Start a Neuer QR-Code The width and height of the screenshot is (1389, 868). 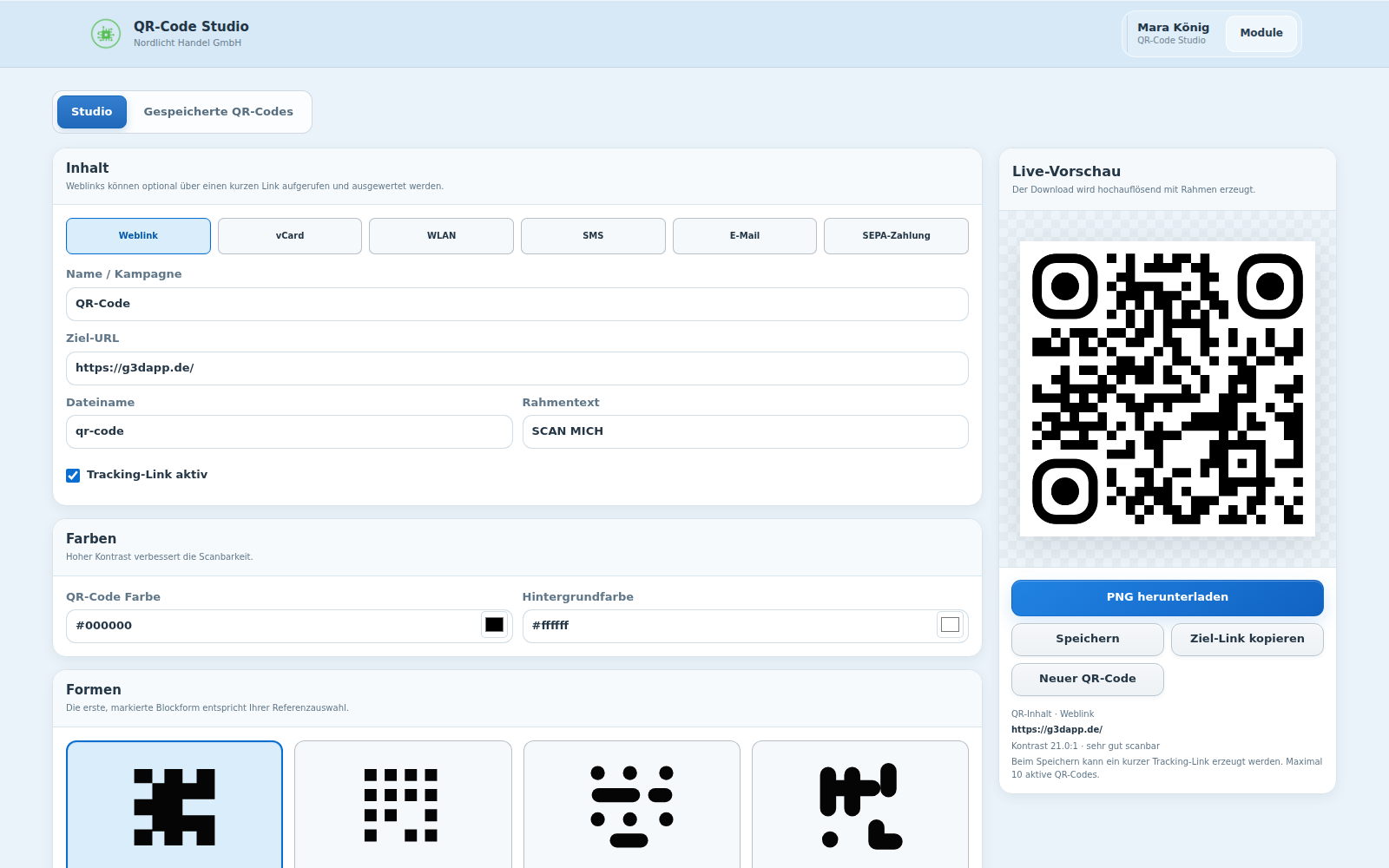coord(1088,679)
